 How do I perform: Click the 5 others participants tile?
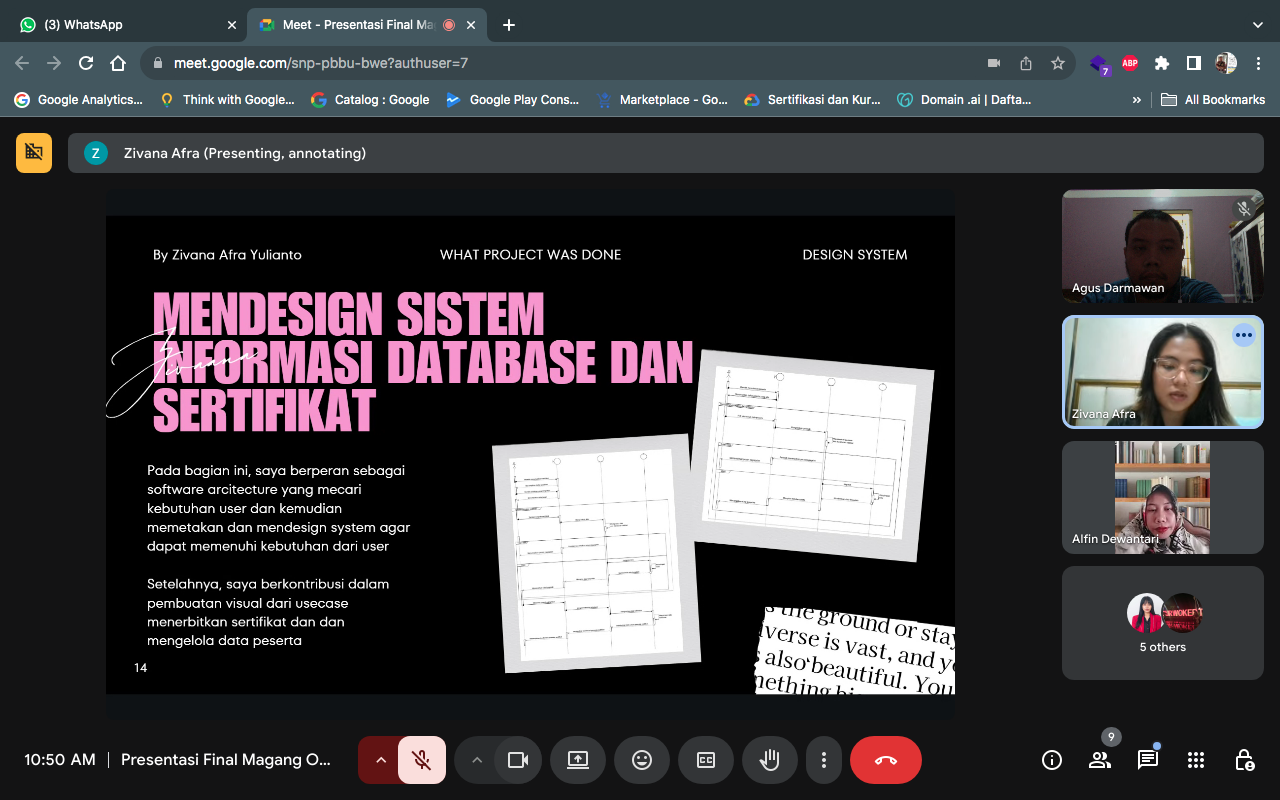pos(1162,623)
